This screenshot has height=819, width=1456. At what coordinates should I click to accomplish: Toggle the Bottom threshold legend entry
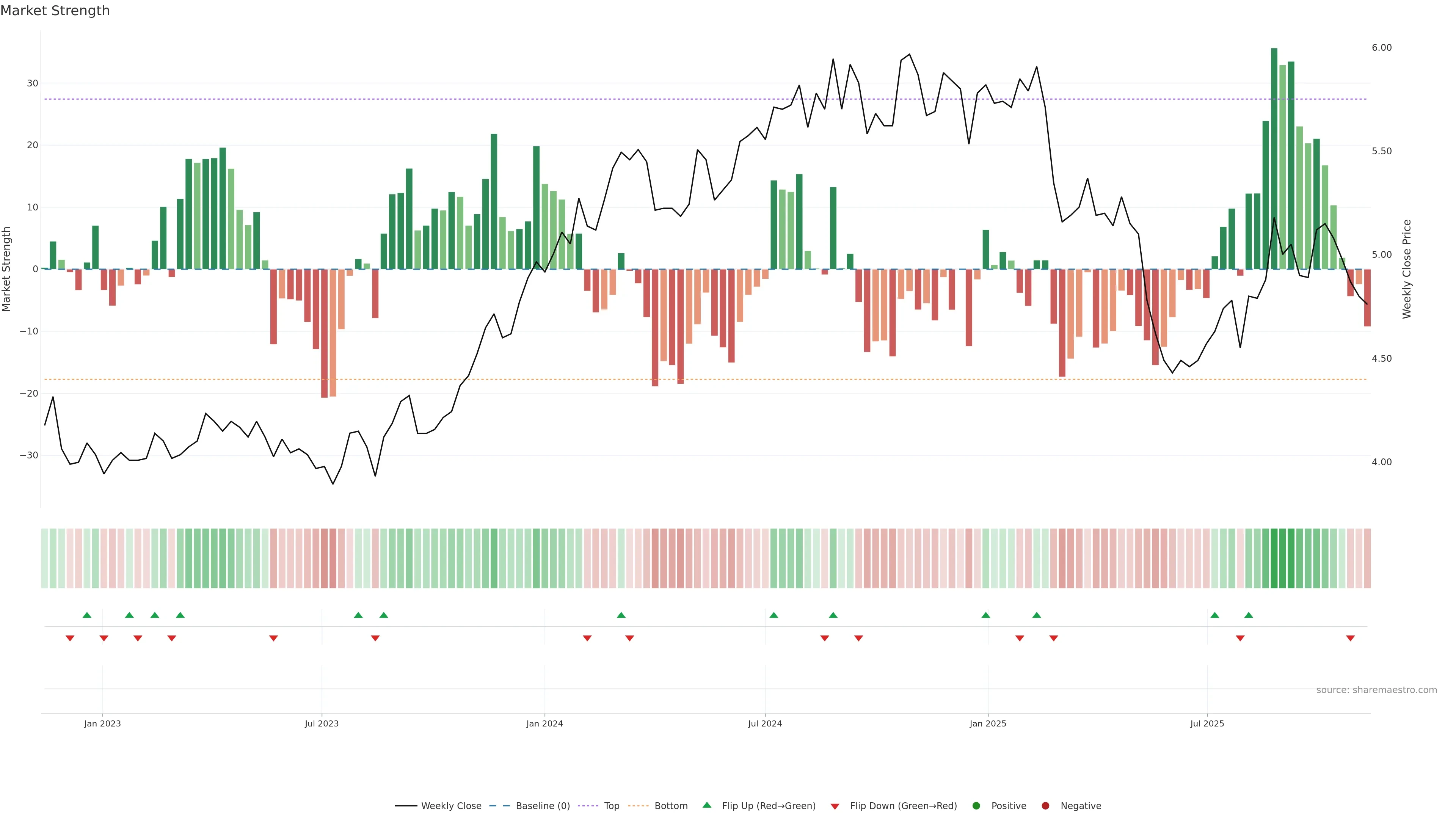(x=670, y=806)
